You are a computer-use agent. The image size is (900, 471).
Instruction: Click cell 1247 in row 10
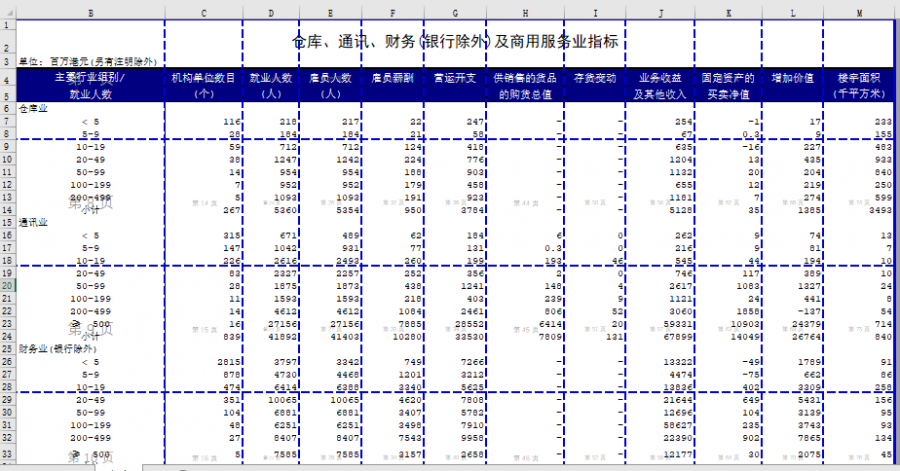[x=285, y=159]
